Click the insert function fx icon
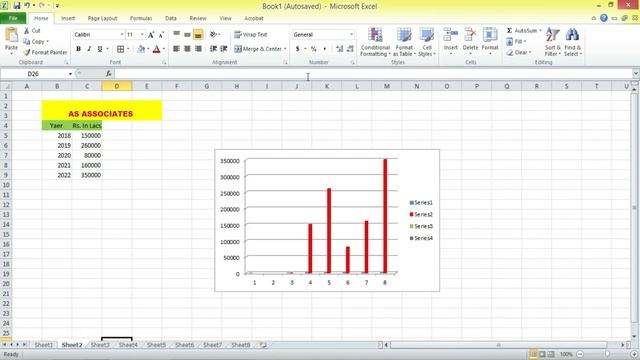Screen dimensions: 640x360 click(x=109, y=74)
